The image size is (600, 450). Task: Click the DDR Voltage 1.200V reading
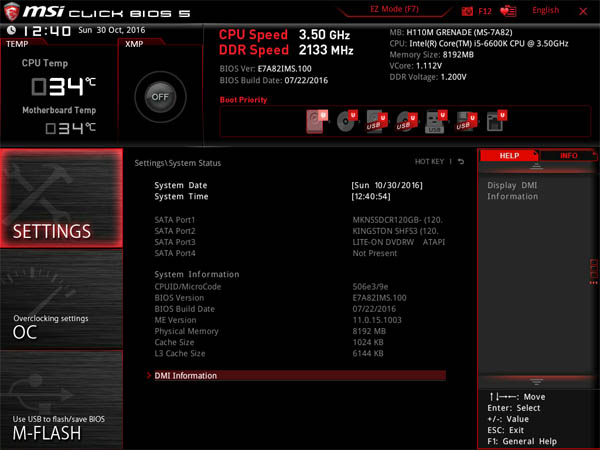tap(428, 77)
